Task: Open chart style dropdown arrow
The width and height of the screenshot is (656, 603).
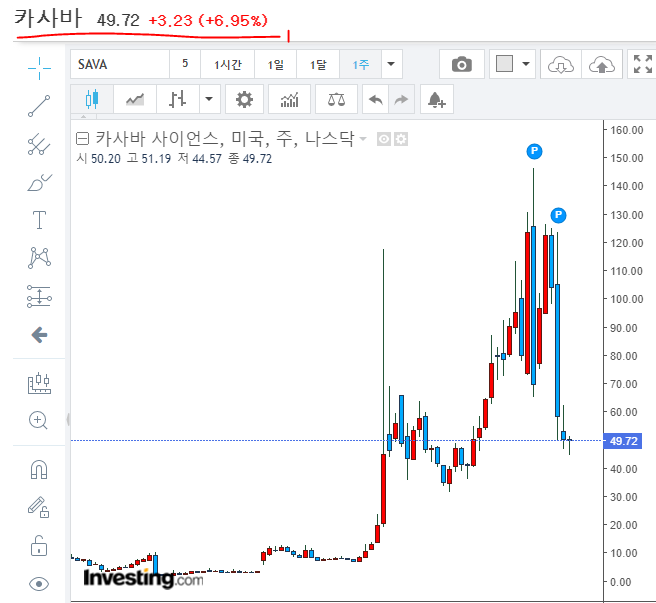Action: click(210, 99)
